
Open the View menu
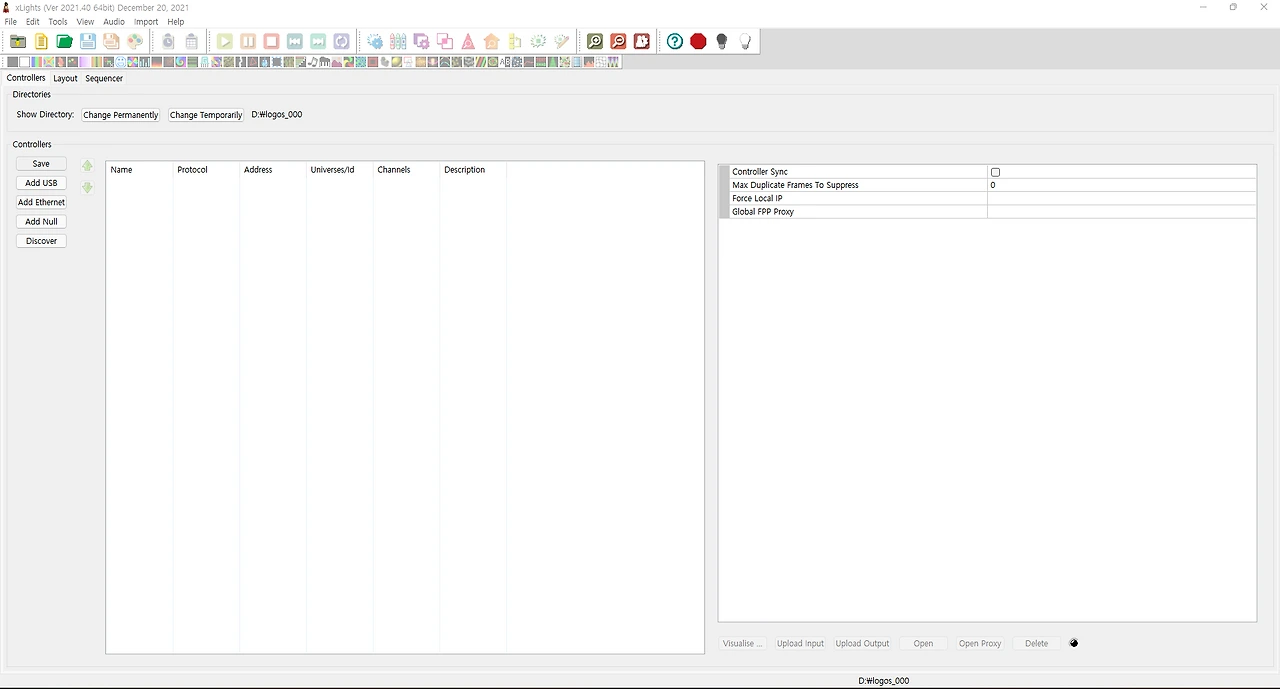(x=86, y=21)
